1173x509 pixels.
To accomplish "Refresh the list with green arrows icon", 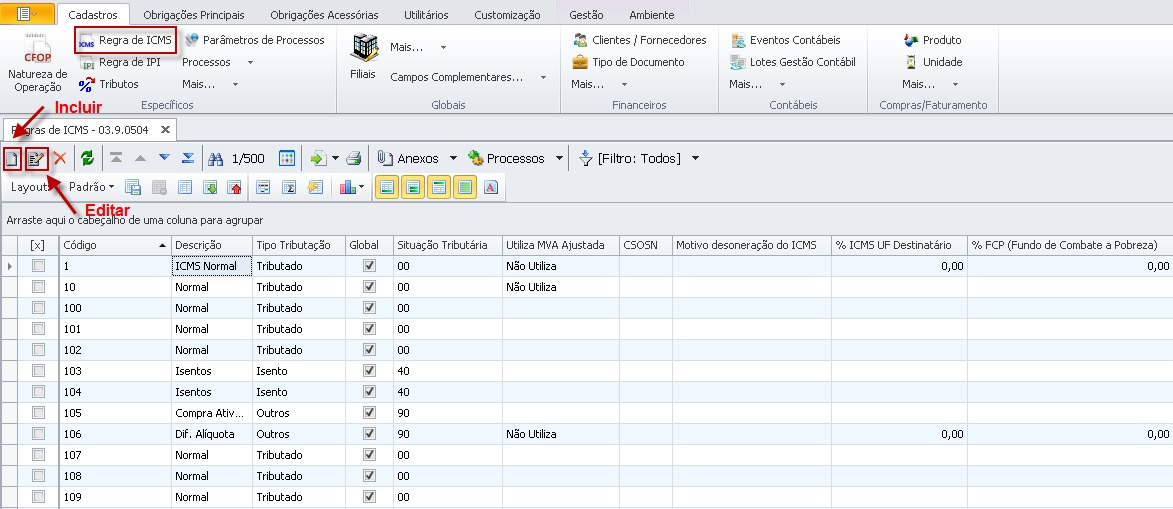I will (88, 159).
